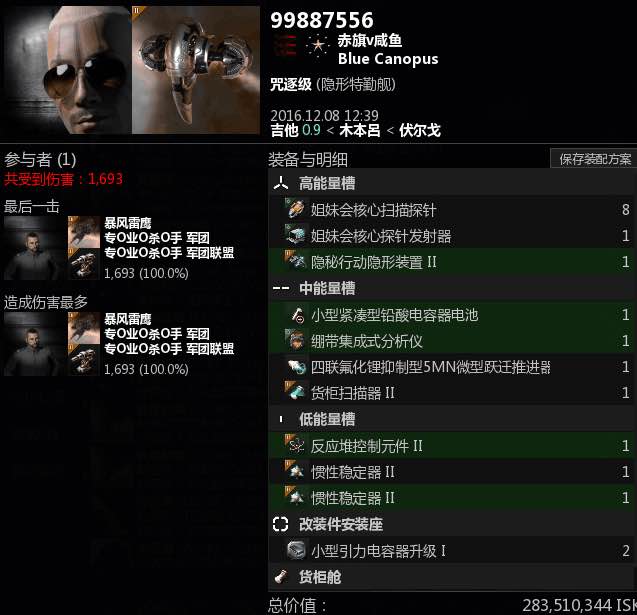Collapse the 高能量槽 high slot section
Viewport: 637px width, 615px height.
tap(451, 183)
